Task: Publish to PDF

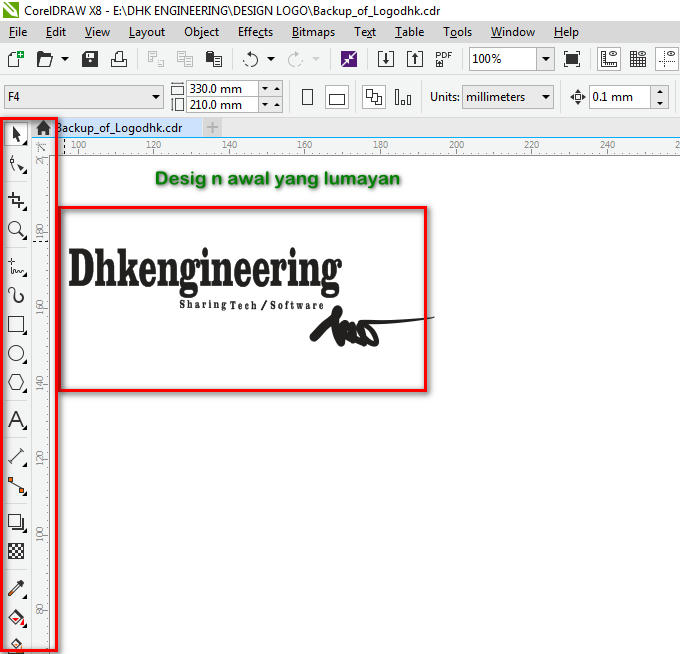Action: [x=443, y=59]
